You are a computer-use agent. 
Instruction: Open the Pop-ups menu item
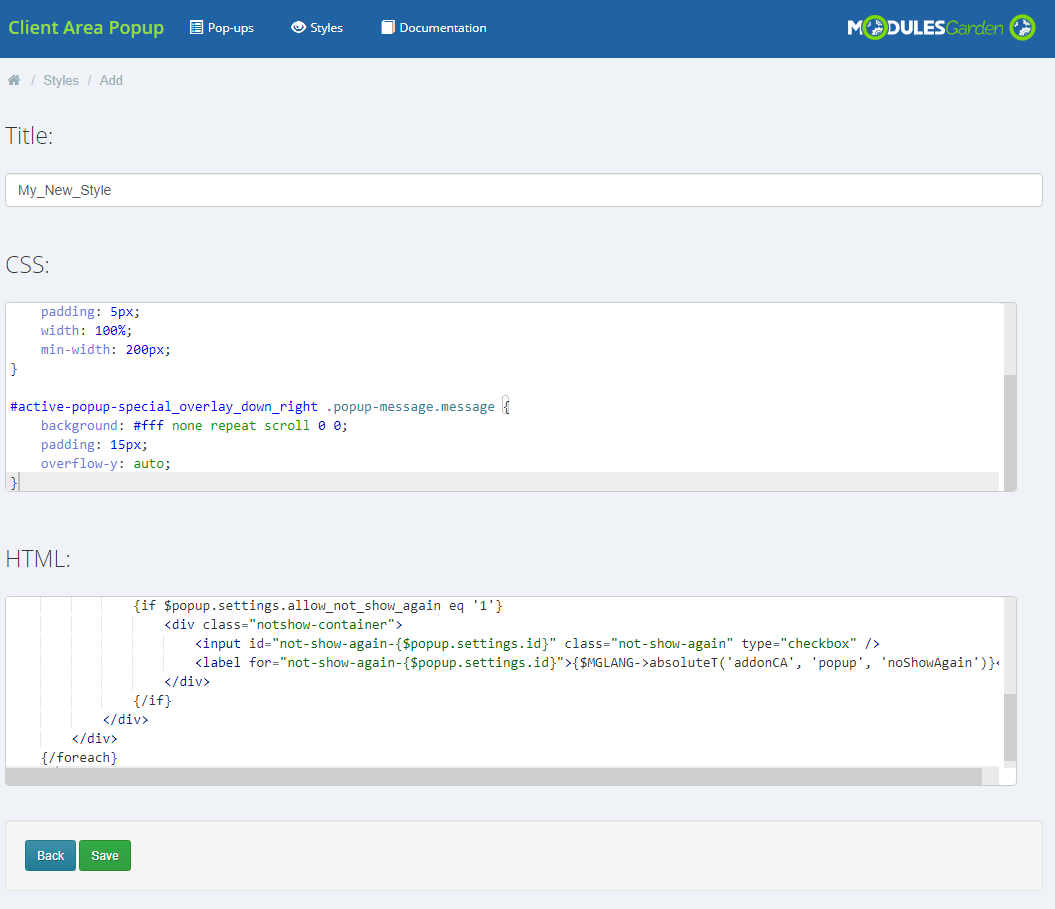pos(222,28)
